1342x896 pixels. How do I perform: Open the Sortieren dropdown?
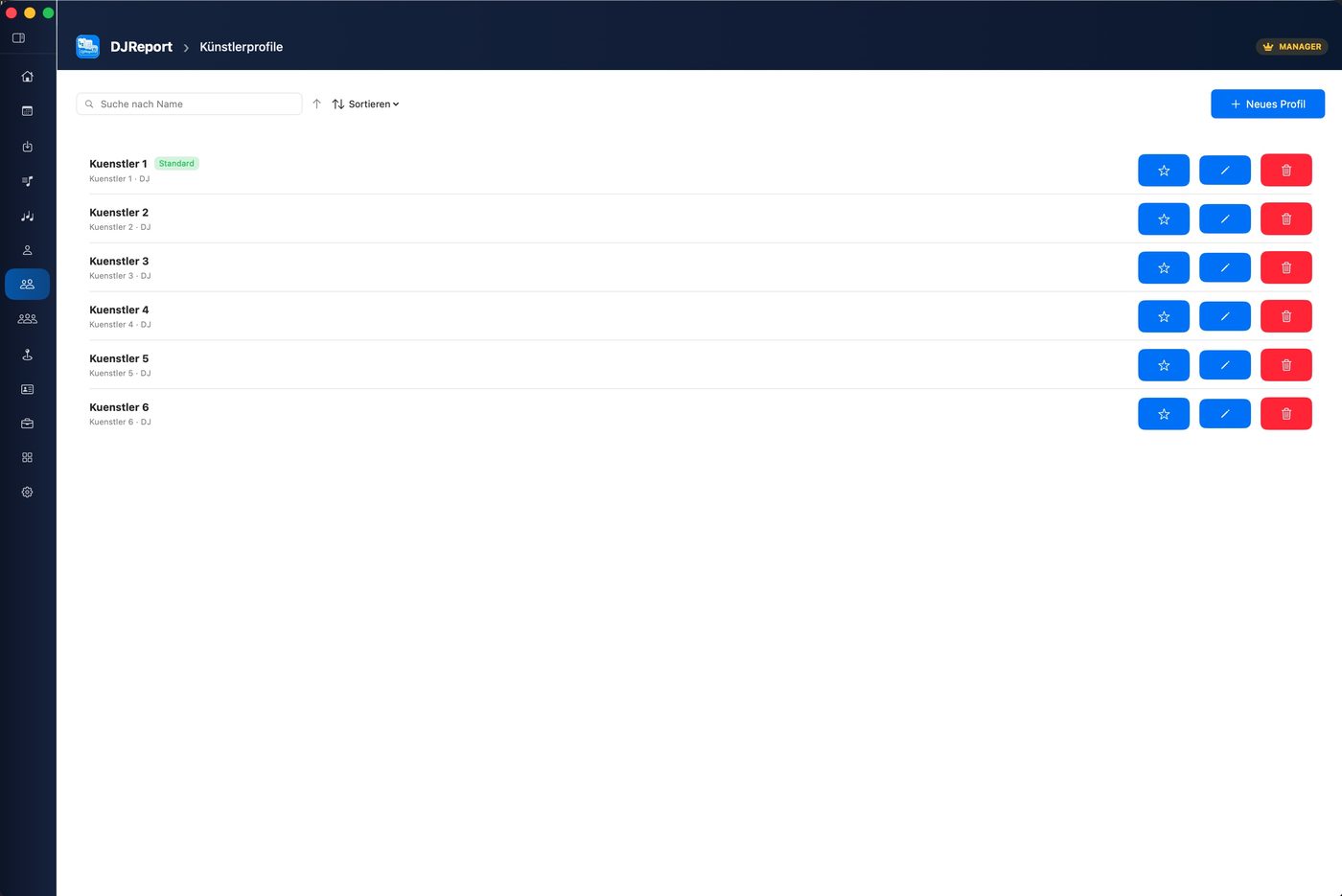click(x=365, y=104)
